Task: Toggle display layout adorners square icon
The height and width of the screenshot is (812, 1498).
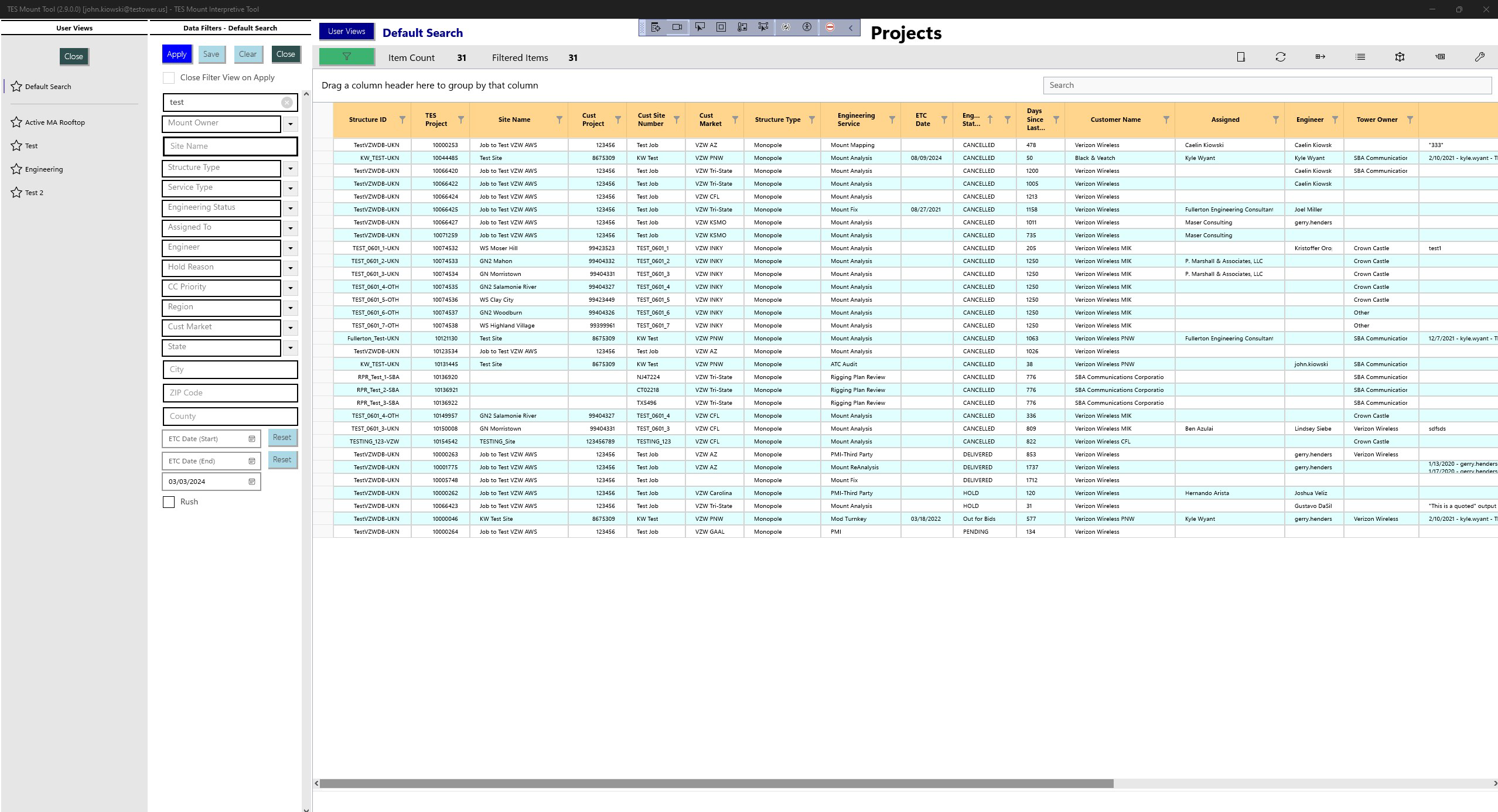Action: tap(721, 27)
